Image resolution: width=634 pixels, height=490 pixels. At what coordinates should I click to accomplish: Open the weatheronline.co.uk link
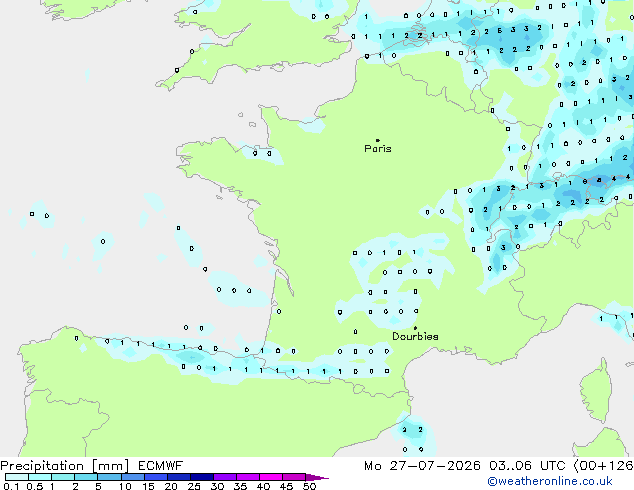[x=549, y=481]
